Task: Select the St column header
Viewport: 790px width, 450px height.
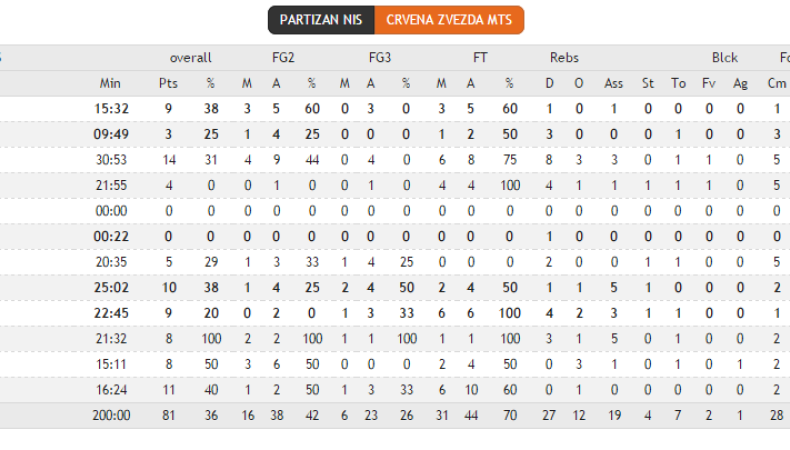Action: 648,83
